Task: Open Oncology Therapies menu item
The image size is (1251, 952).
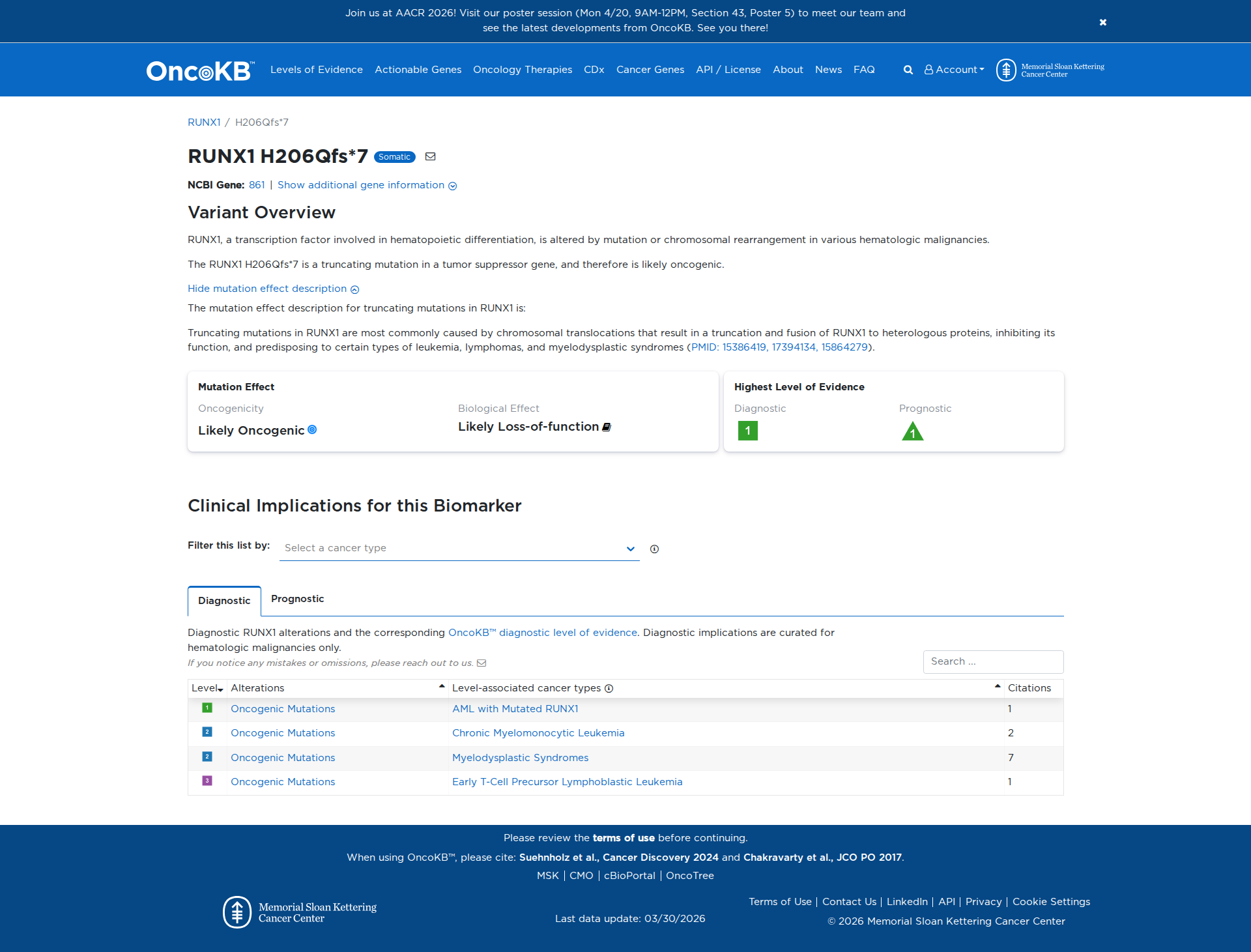Action: click(x=523, y=70)
